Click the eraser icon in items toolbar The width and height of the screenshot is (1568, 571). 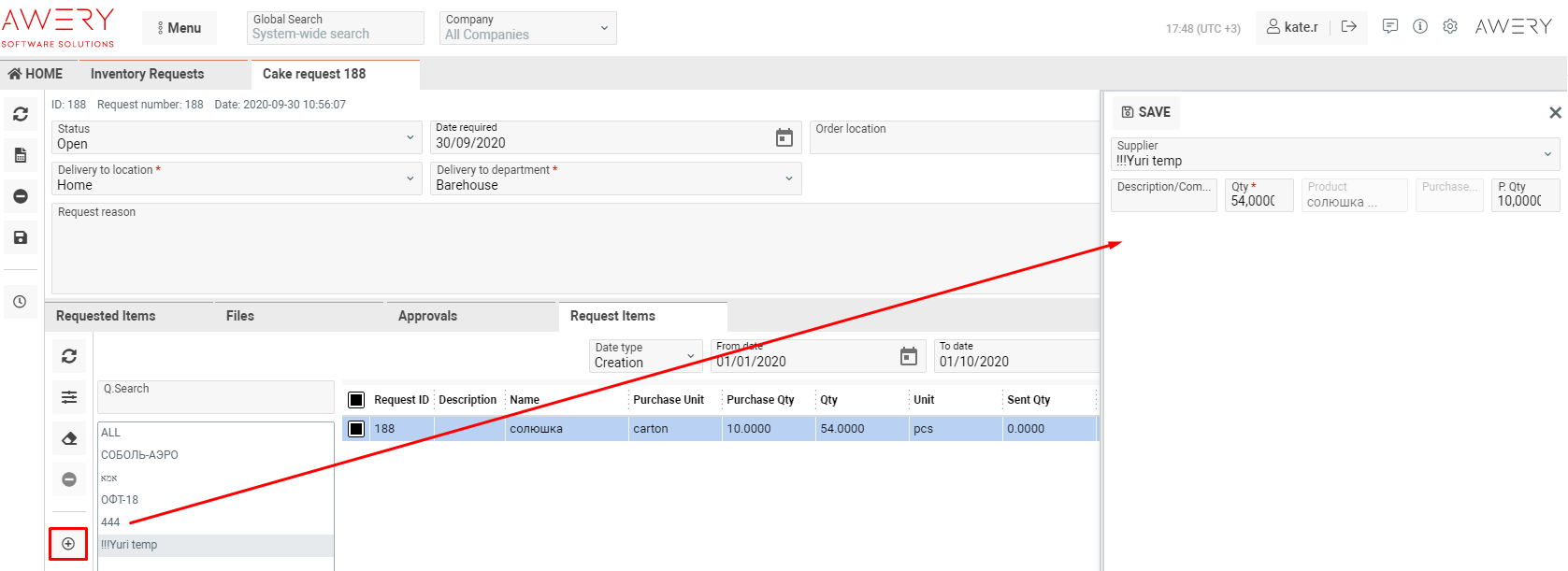pyautogui.click(x=69, y=438)
